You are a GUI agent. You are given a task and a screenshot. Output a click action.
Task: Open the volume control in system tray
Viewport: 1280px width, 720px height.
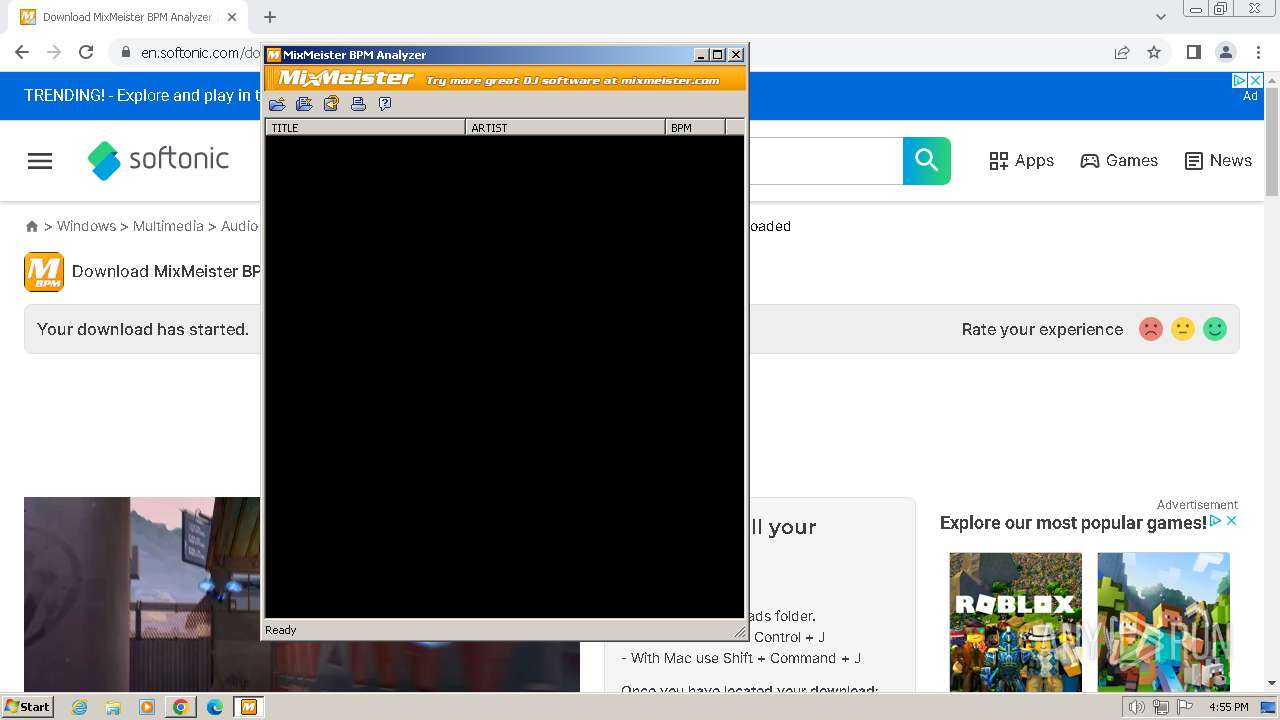click(x=1136, y=707)
